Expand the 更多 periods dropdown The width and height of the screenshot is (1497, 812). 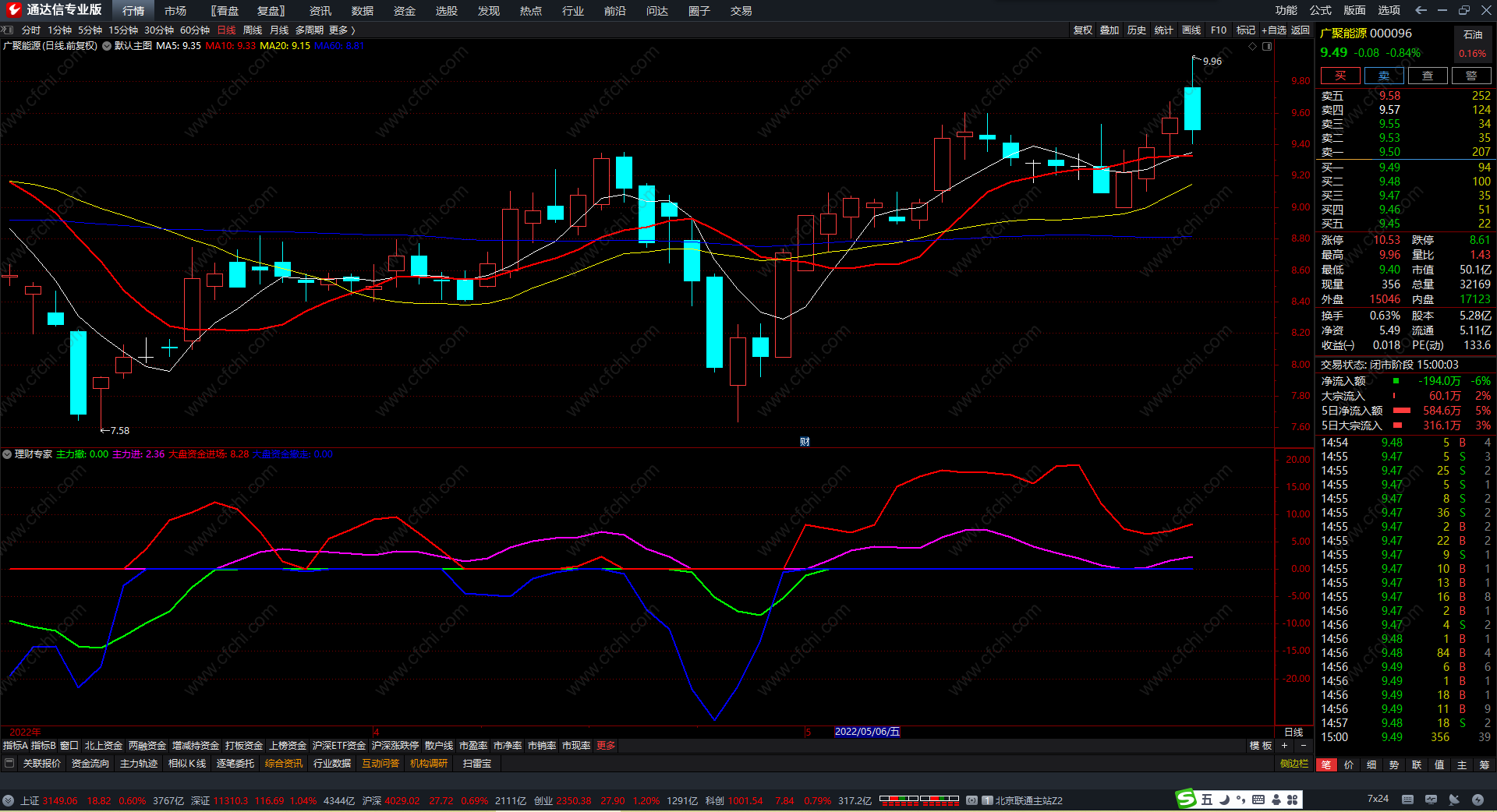click(342, 30)
